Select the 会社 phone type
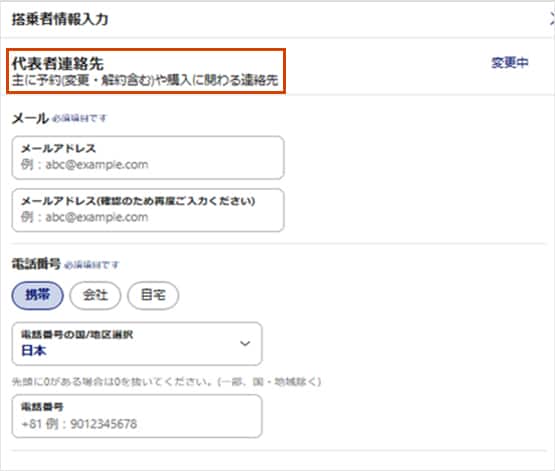Image resolution: width=555 pixels, height=472 pixels. click(95, 295)
